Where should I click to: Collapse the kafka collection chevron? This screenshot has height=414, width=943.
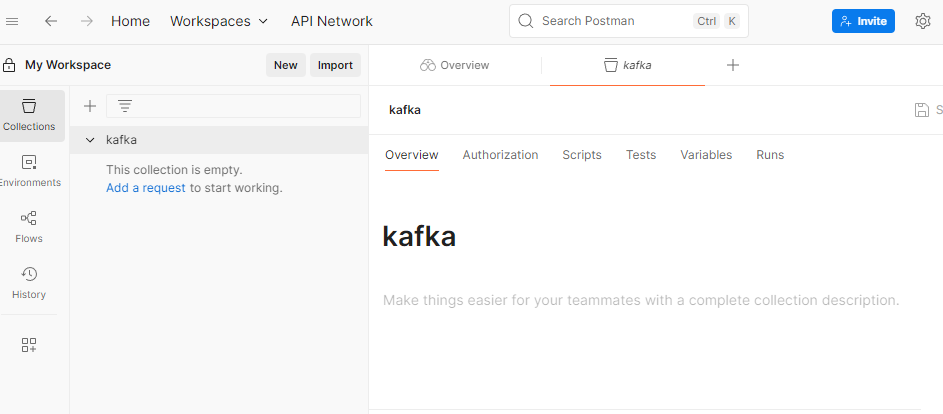pos(90,140)
